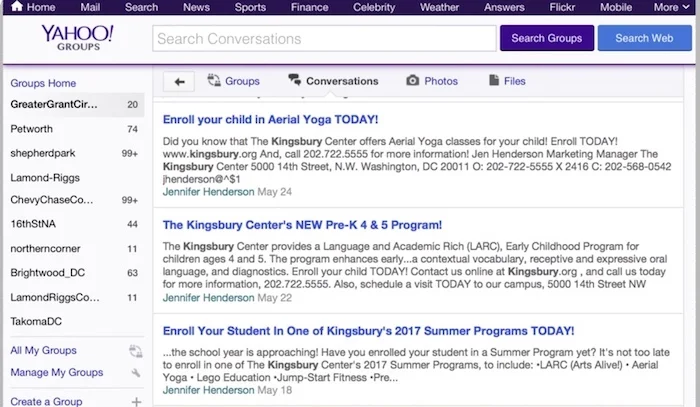Click the 99+ count beside shepherdpark

coord(130,154)
